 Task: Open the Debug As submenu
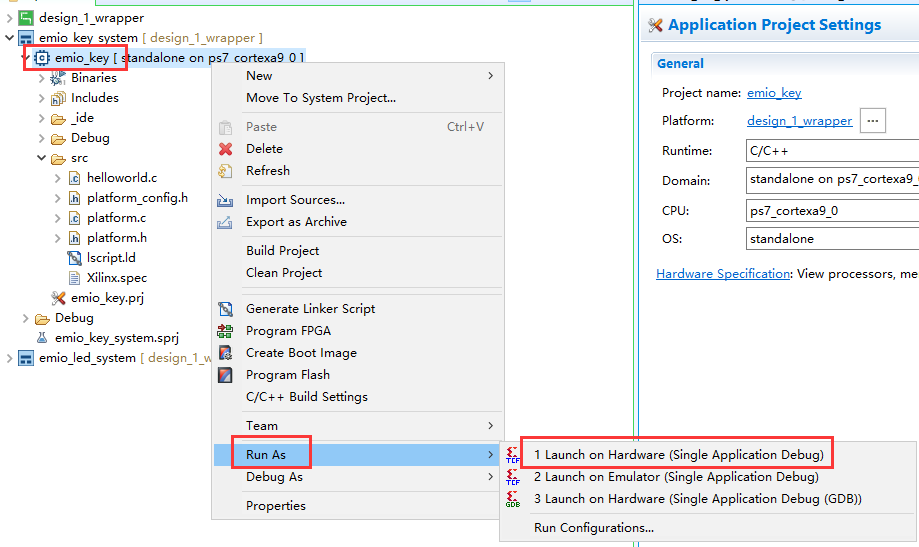[x=358, y=477]
